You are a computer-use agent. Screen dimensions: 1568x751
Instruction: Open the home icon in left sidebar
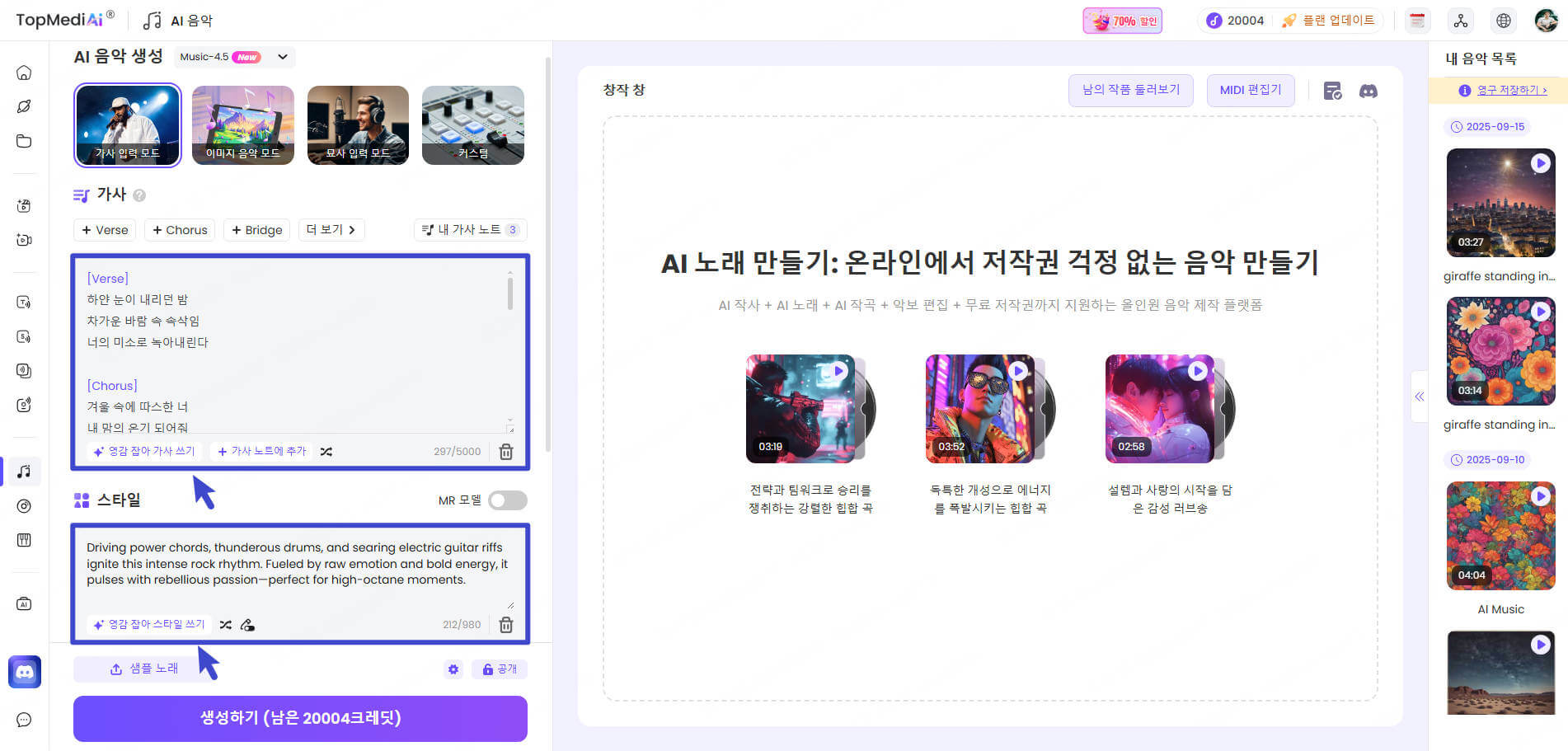[x=24, y=73]
